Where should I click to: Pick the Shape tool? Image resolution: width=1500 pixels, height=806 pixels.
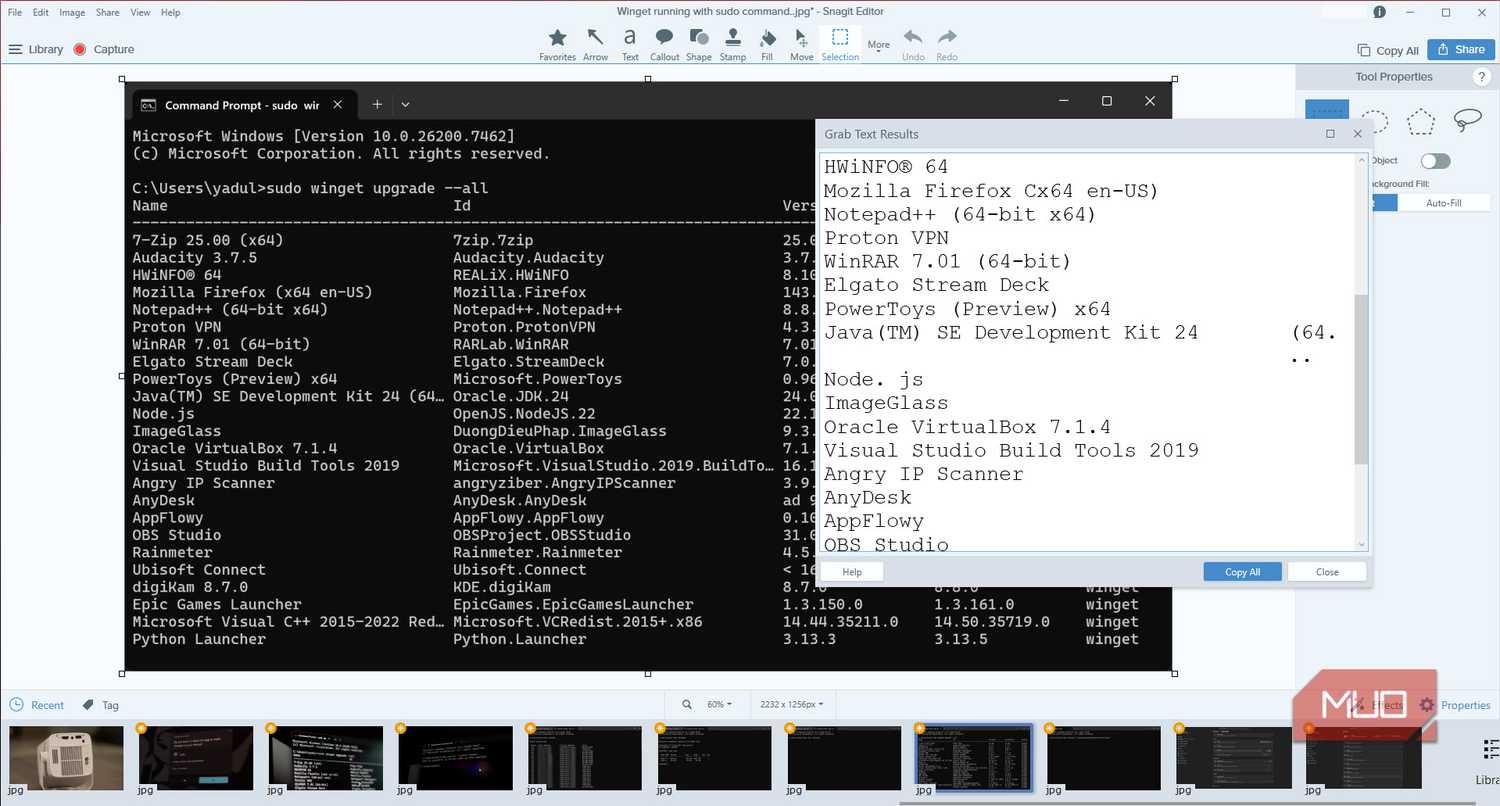[699, 44]
